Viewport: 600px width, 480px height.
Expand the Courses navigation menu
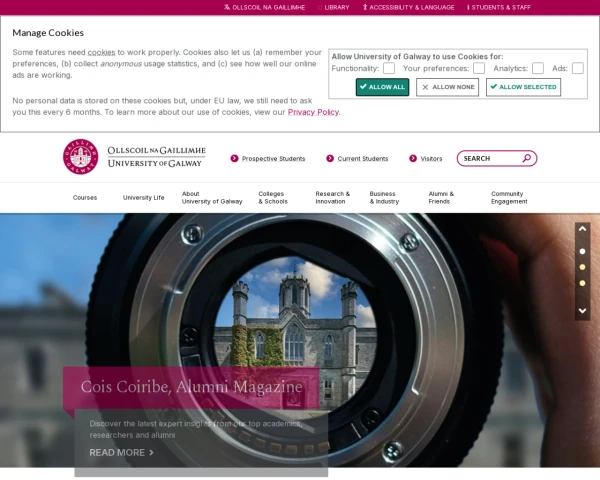[85, 198]
